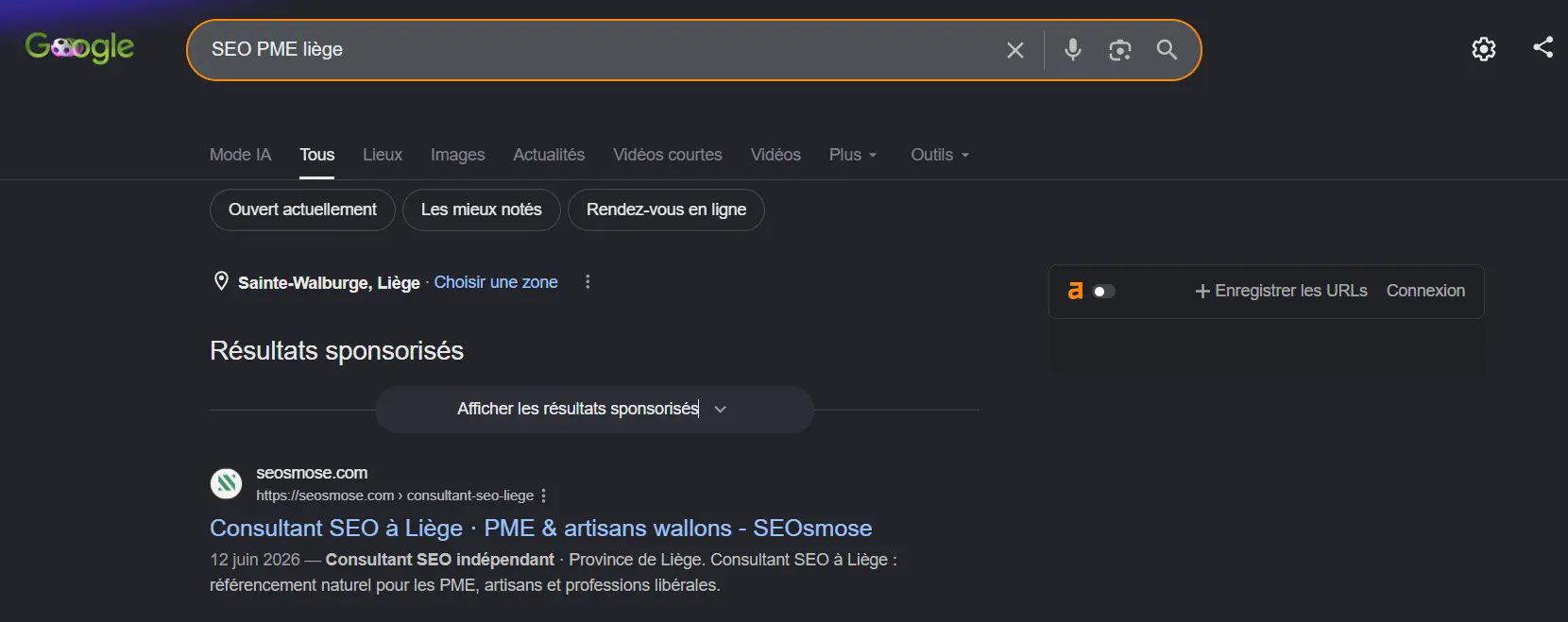
Task: Open location options three-dot menu
Action: pos(588,281)
